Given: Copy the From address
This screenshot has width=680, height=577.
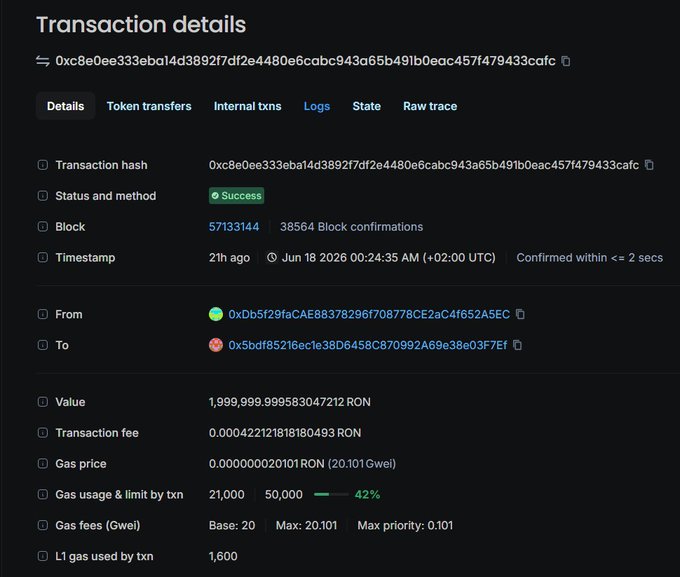Looking at the screenshot, I should click(x=520, y=314).
